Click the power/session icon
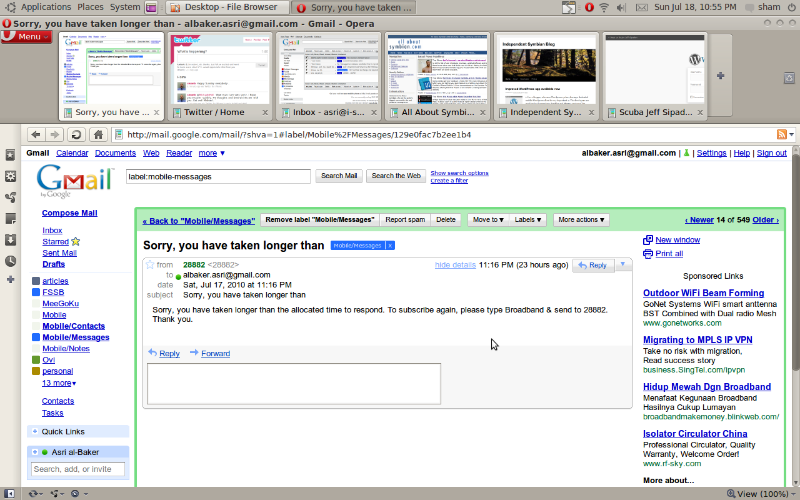The width and height of the screenshot is (800, 500). point(791,7)
